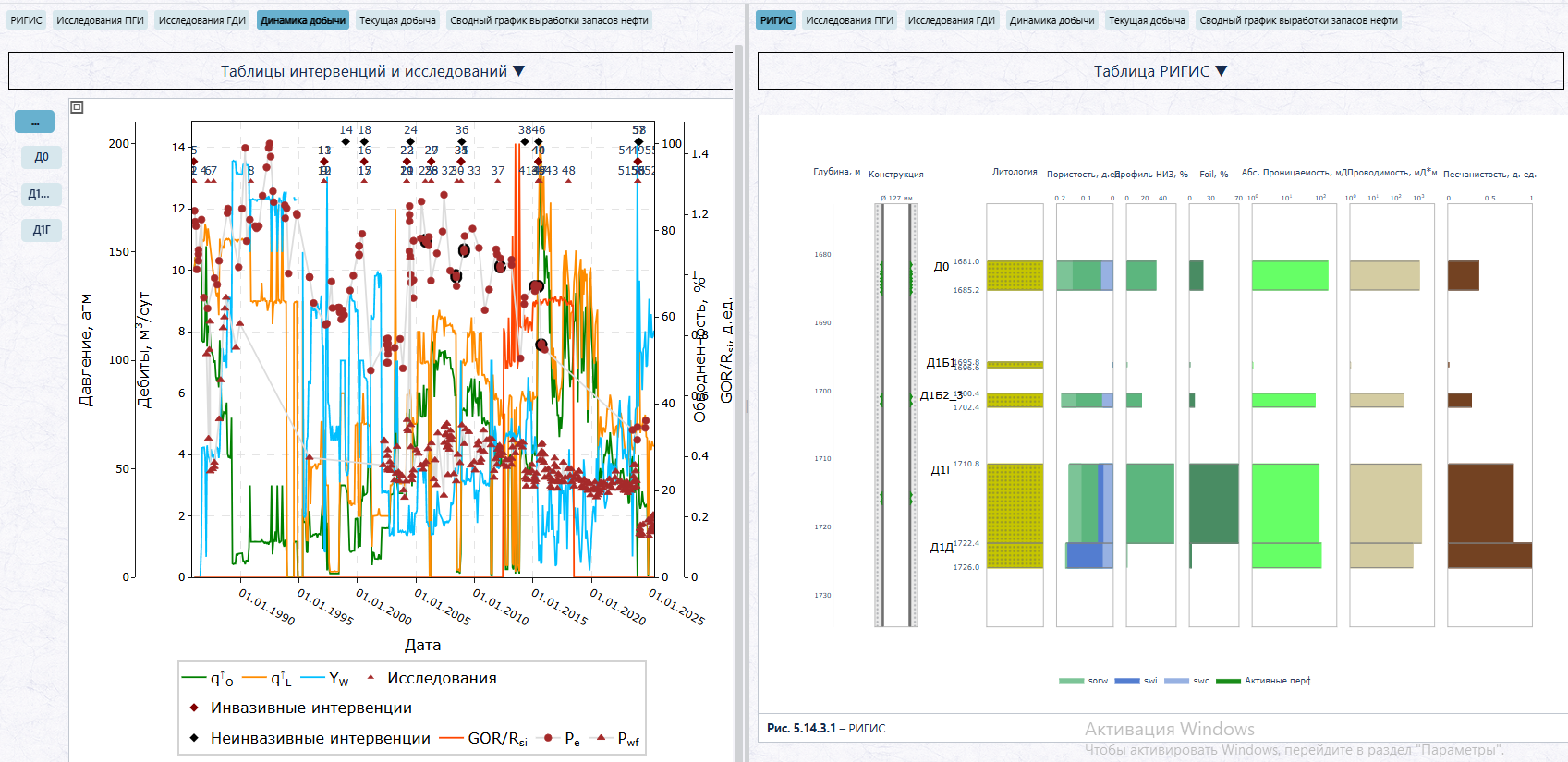Image resolution: width=1568 pixels, height=762 pixels.
Task: Select the Д0 layer filter button
Action: (42, 157)
